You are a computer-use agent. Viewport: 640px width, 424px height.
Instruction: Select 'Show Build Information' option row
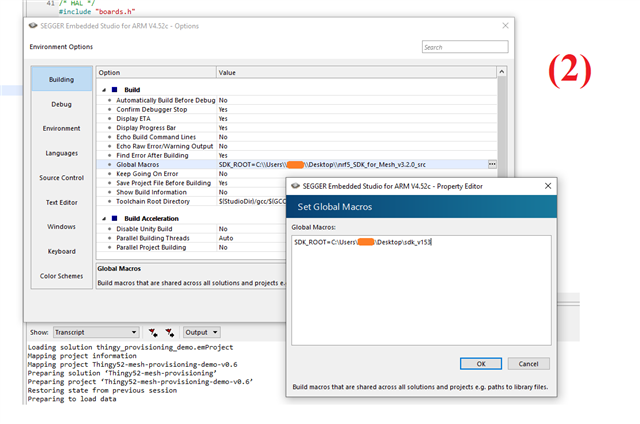click(x=191, y=192)
